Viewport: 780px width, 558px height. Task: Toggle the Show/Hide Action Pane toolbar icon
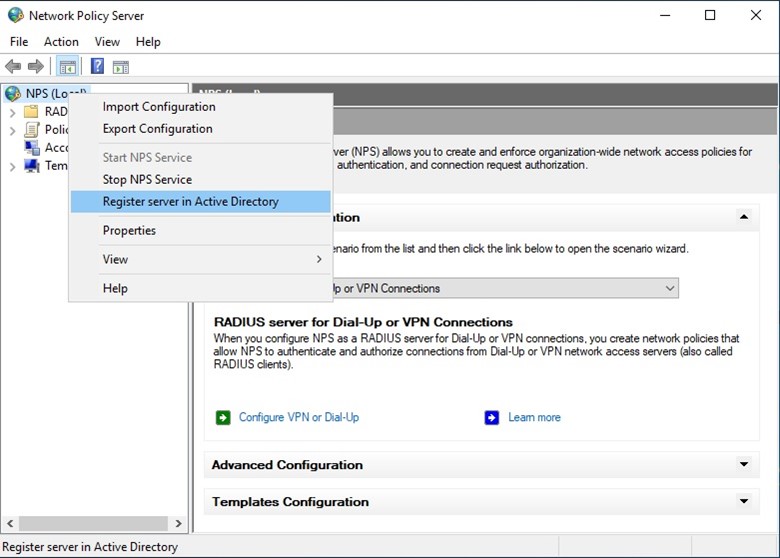coord(121,67)
